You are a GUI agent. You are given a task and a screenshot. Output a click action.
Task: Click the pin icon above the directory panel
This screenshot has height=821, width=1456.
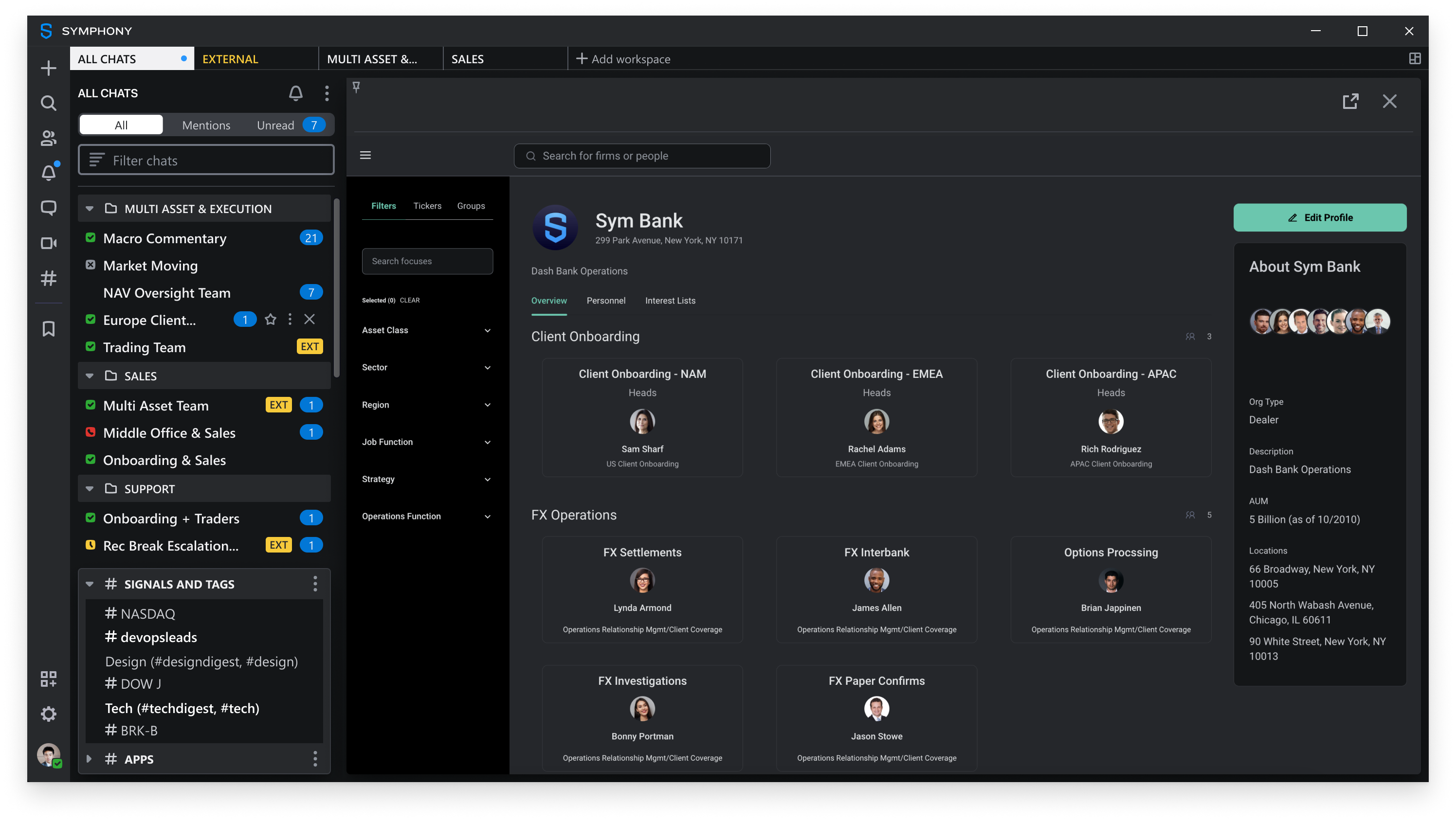point(356,87)
